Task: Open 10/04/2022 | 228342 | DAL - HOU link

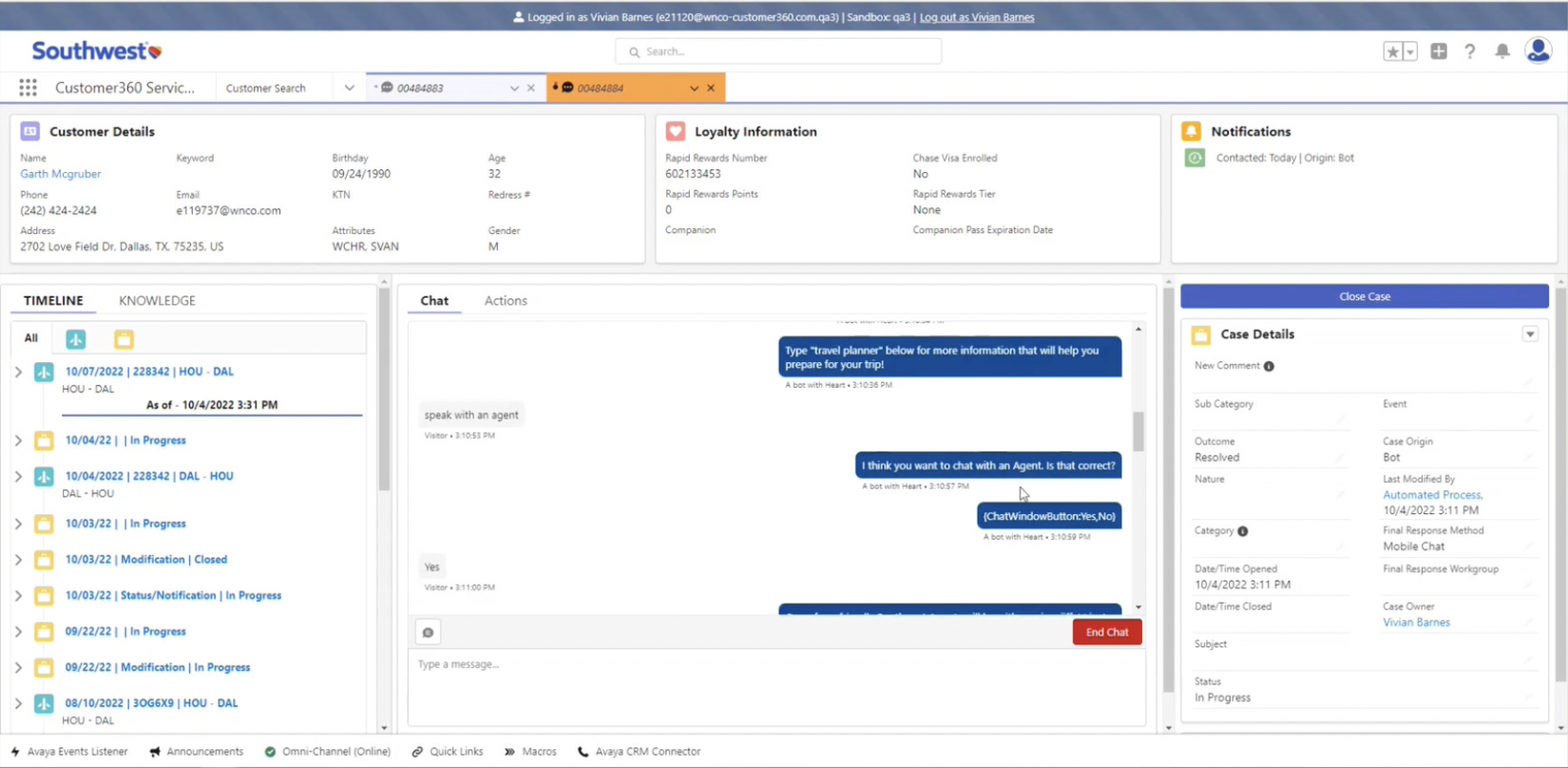Action: [x=149, y=476]
